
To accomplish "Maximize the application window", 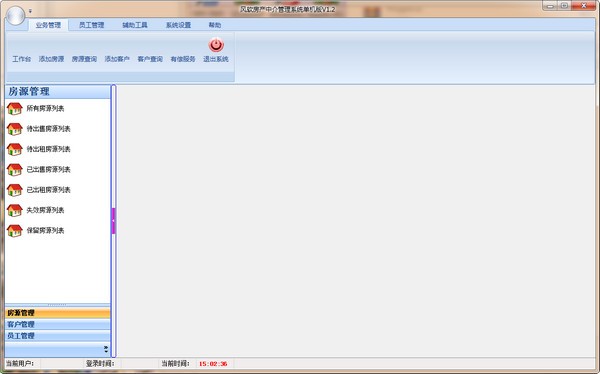I will tap(564, 6).
